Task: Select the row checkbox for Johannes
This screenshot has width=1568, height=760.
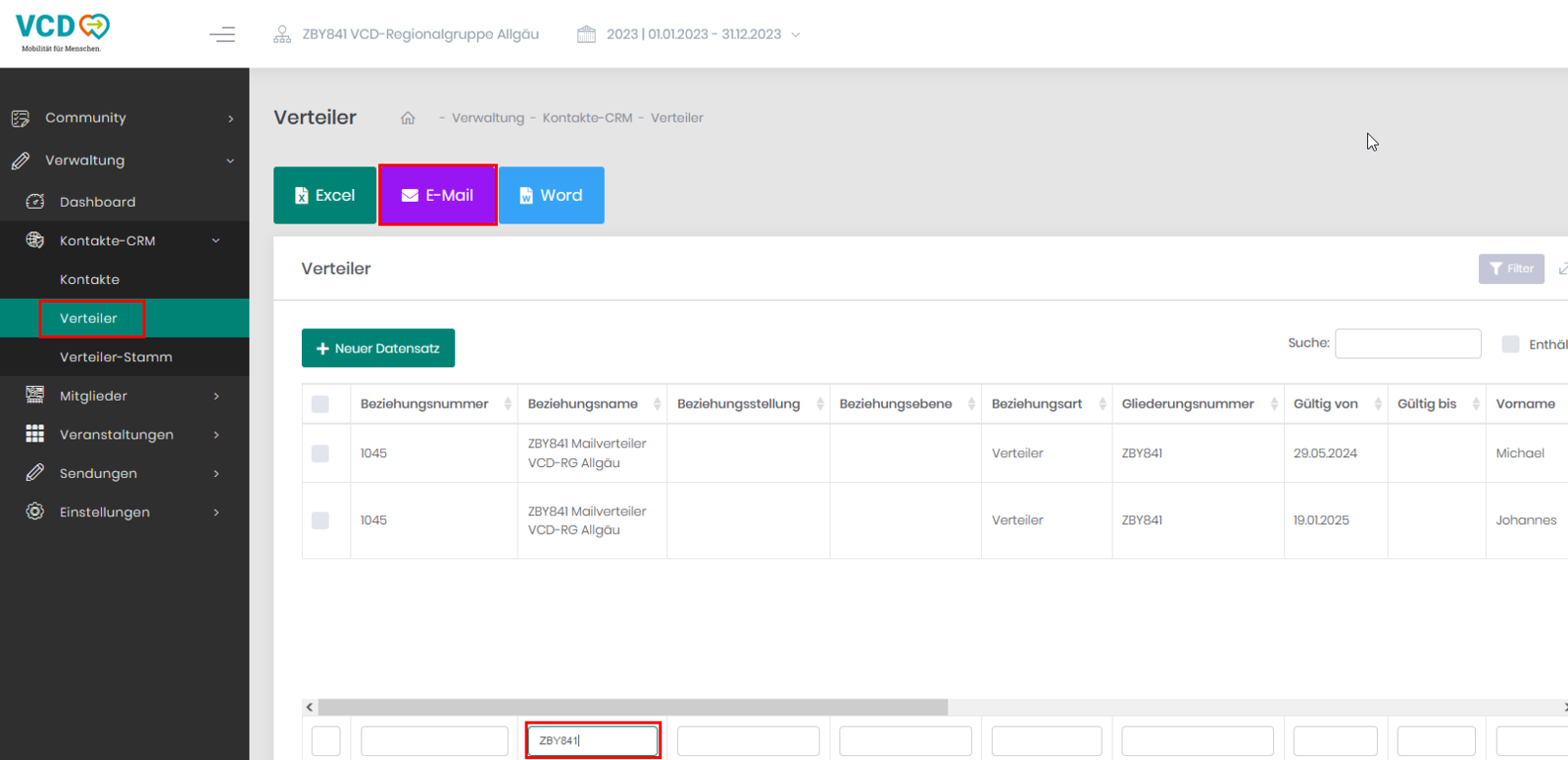Action: 320,520
